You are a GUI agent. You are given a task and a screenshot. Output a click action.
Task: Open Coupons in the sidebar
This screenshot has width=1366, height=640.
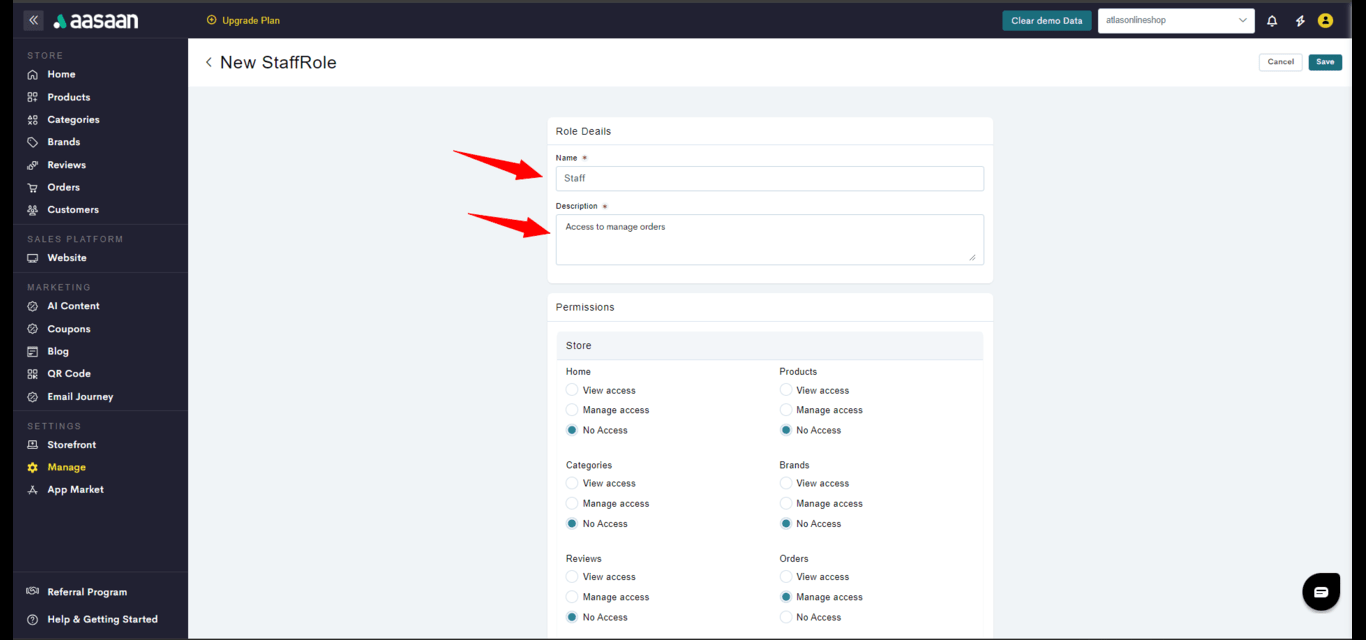pos(68,329)
